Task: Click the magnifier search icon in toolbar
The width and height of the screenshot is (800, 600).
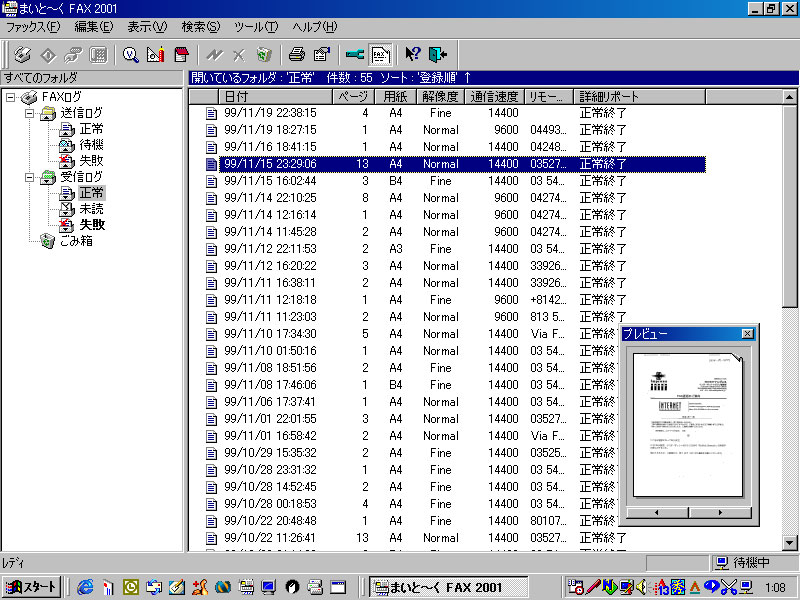Action: (130, 54)
